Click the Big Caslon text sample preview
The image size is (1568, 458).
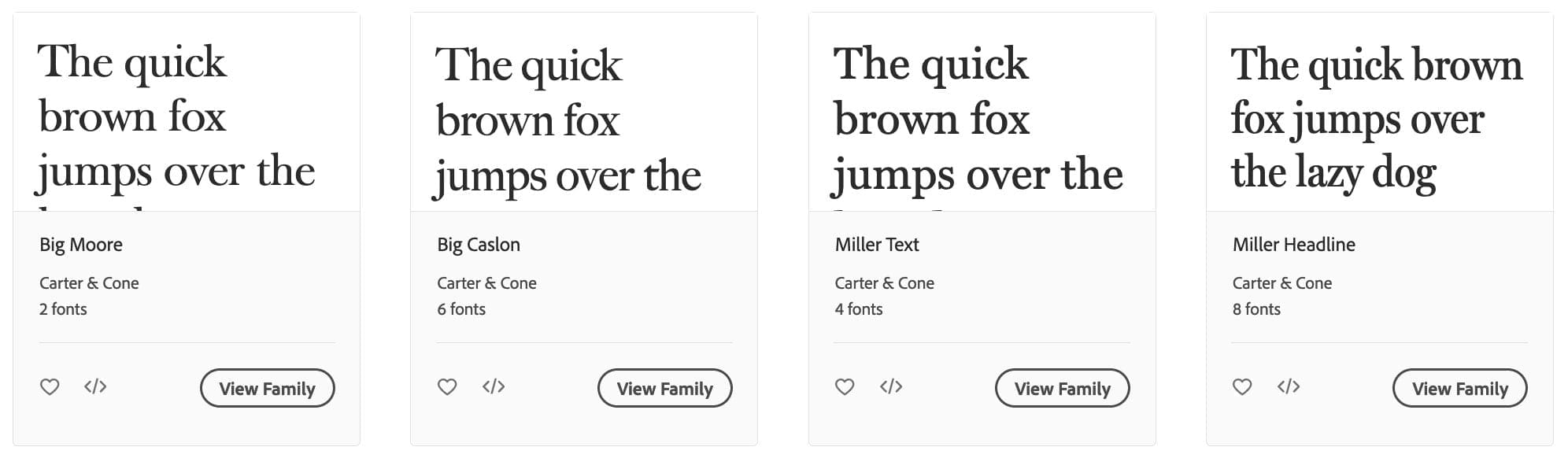tap(582, 110)
